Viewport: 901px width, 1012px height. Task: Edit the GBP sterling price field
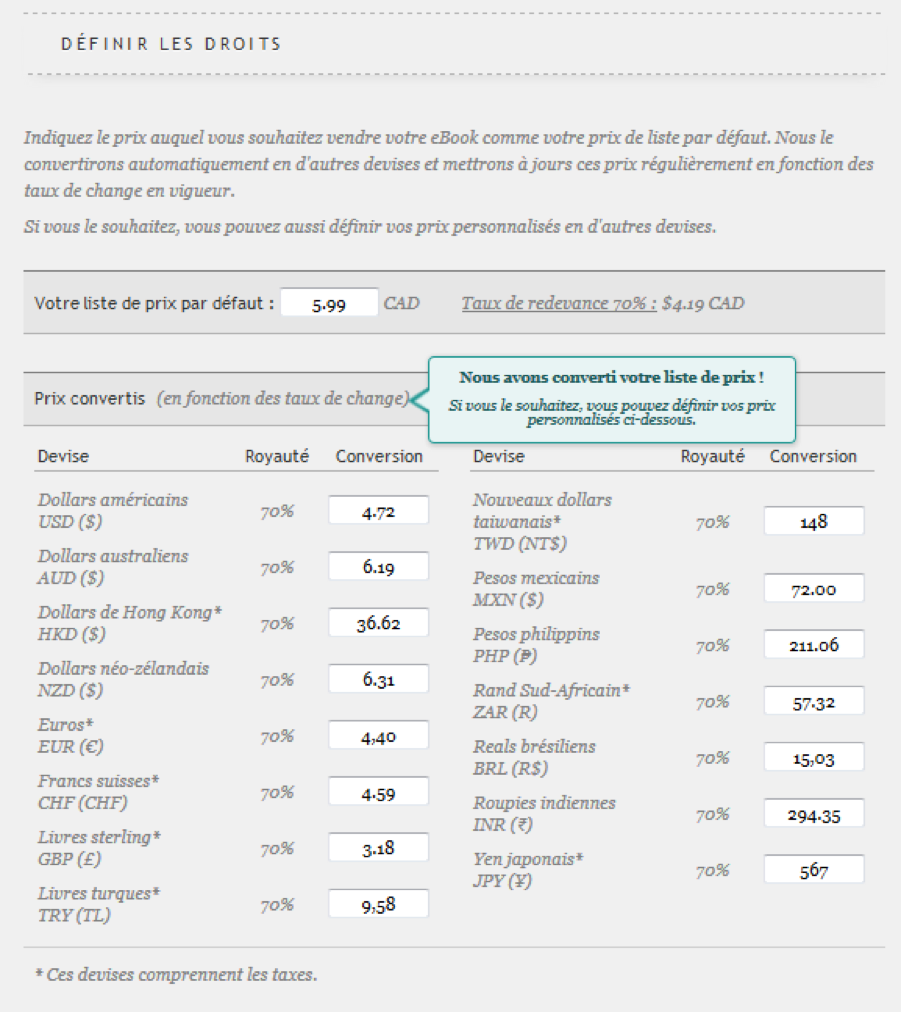click(x=378, y=848)
